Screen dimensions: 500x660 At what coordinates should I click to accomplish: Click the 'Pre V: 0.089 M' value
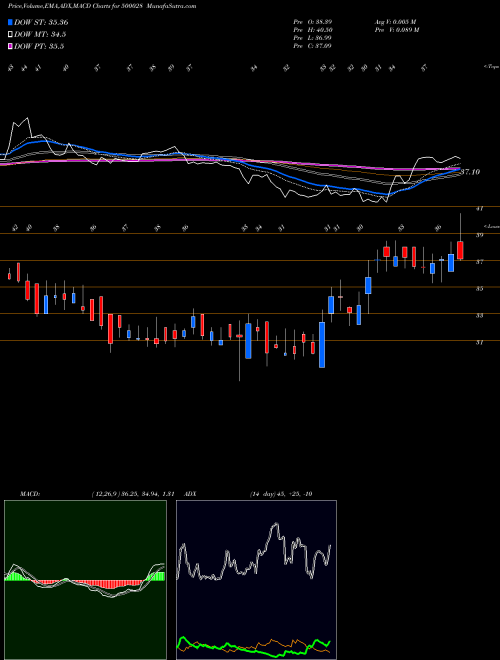(396, 30)
